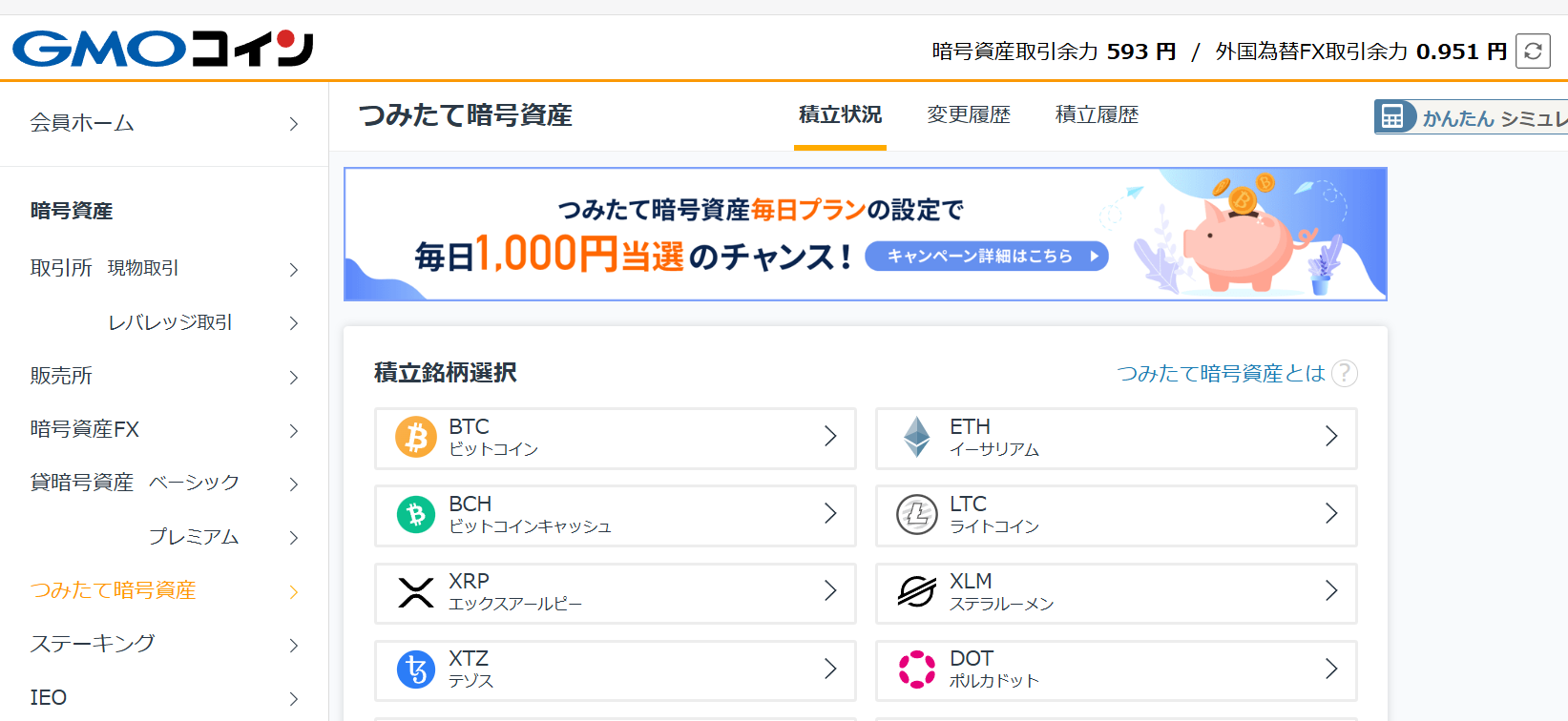
Task: Click the 暗号資産取引余力 593 円 text
Action: (x=1054, y=51)
